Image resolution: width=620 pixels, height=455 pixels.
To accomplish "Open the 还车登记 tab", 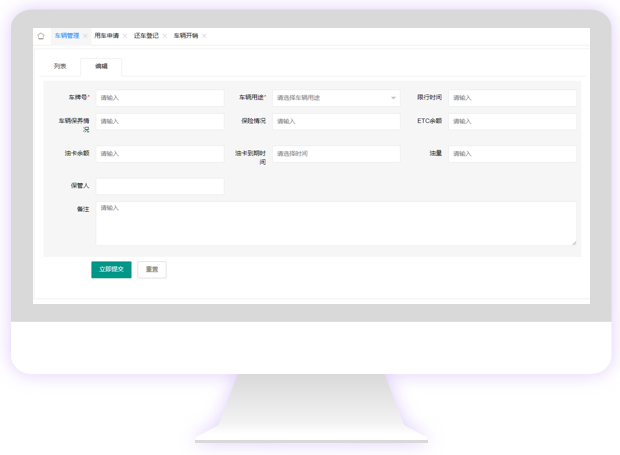I will 146,36.
